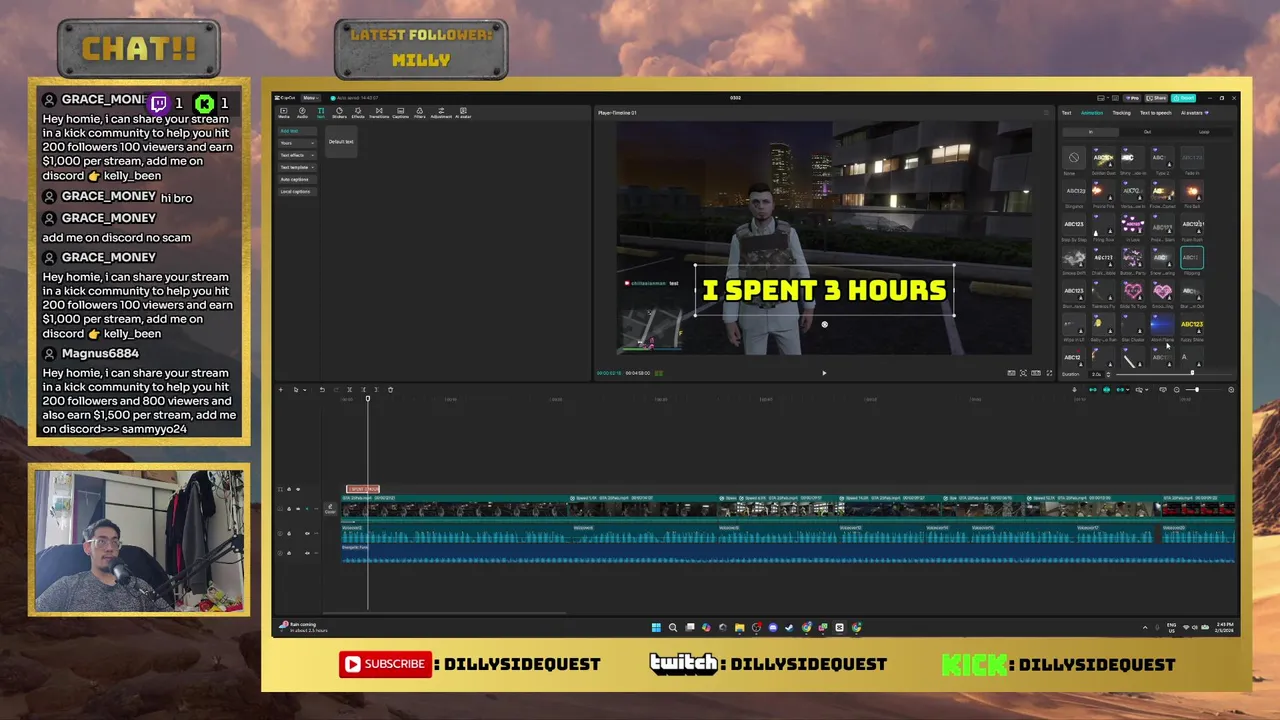Play the preview in the player
The image size is (1280, 720).
(824, 373)
